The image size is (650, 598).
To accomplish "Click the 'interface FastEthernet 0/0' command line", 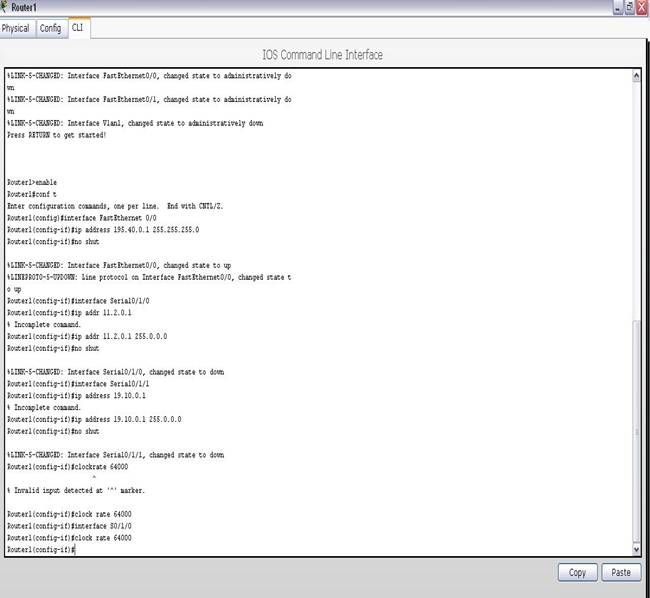I will click(x=82, y=218).
